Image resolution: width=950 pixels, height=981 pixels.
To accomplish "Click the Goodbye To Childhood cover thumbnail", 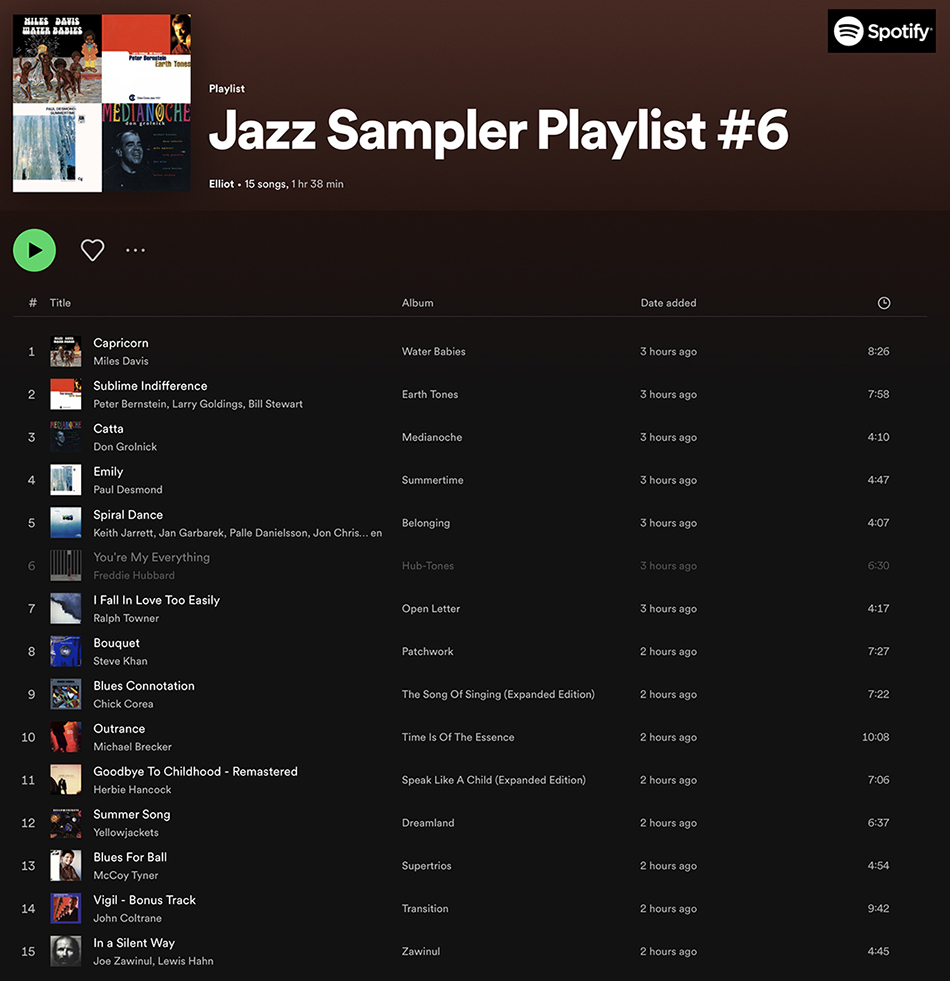I will [66, 780].
